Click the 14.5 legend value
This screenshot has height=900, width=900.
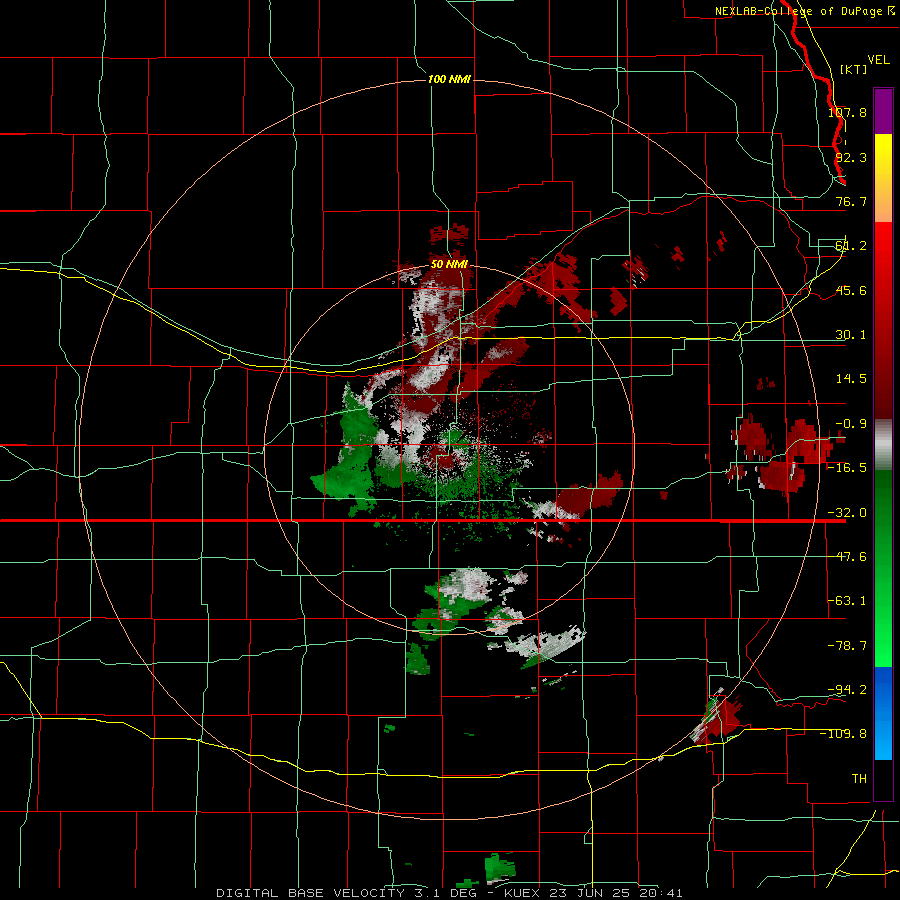(x=851, y=379)
